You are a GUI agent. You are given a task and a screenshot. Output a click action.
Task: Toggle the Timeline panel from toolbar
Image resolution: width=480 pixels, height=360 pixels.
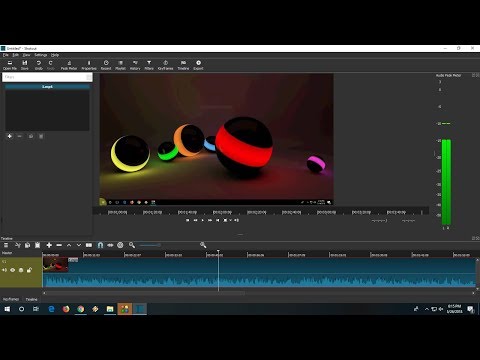tap(183, 65)
